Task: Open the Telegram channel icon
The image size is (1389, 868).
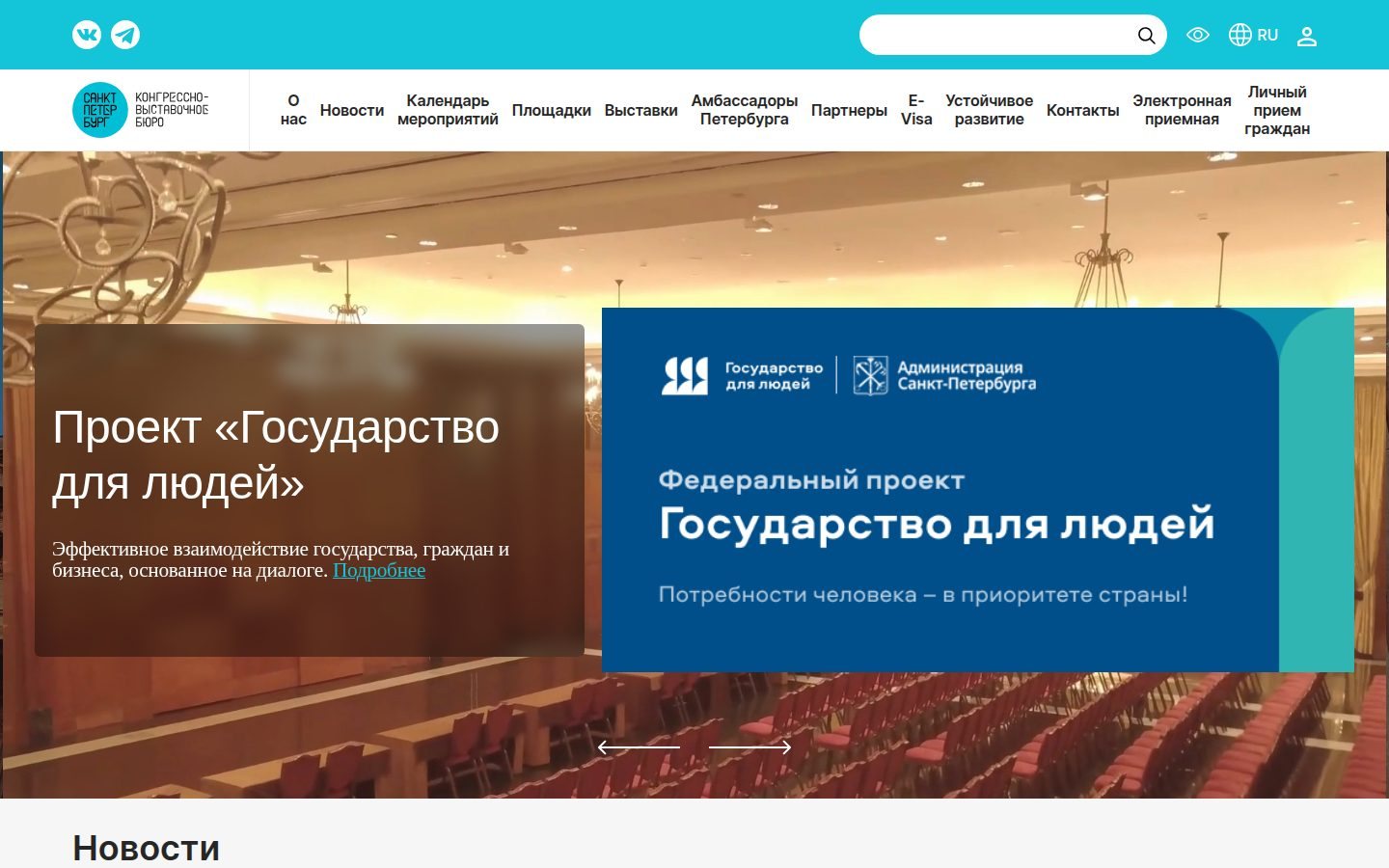Action: click(125, 35)
